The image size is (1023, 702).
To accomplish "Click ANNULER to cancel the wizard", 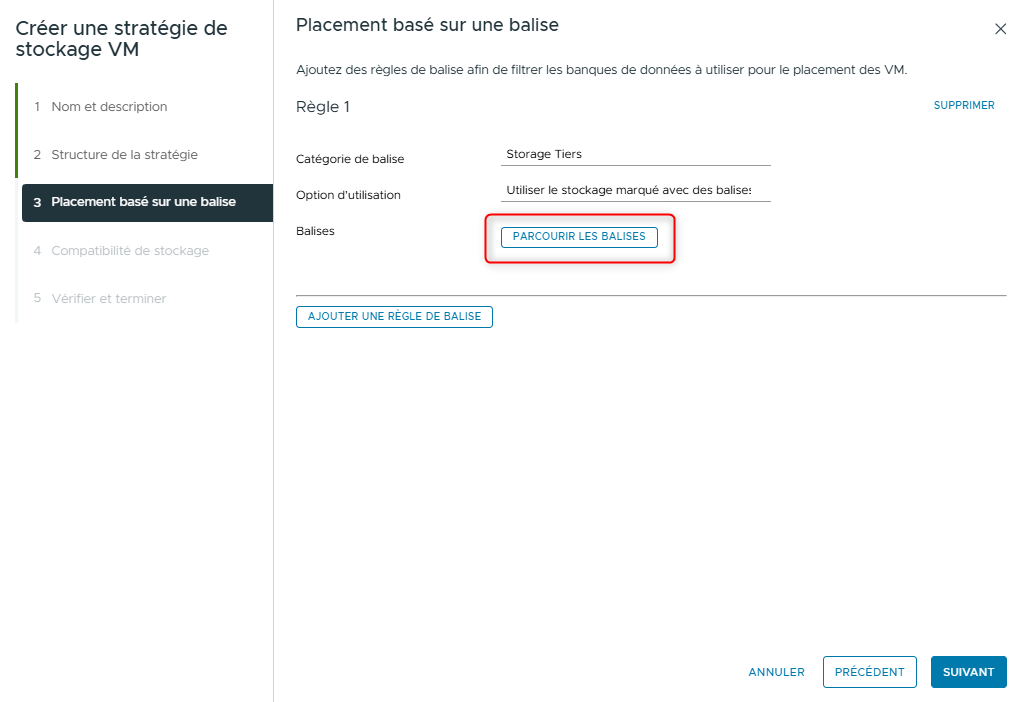I will pos(776,672).
